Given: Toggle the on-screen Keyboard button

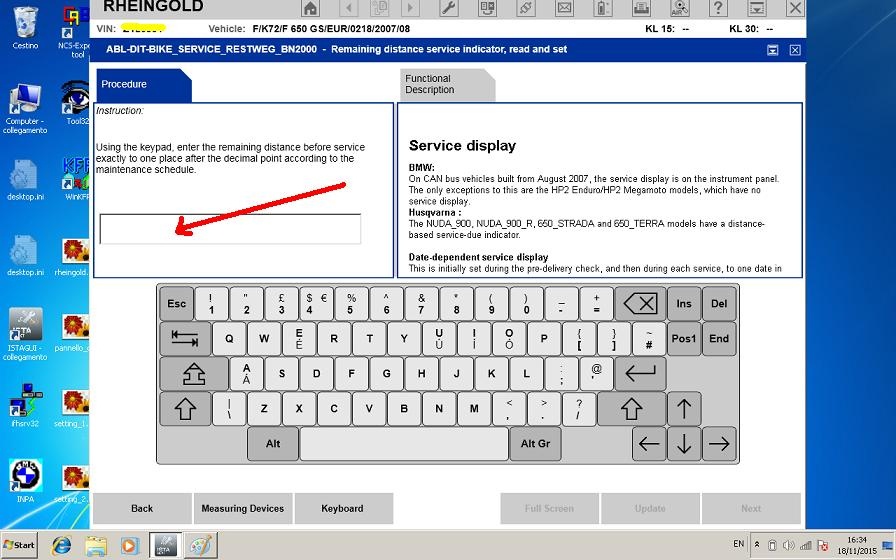Looking at the screenshot, I should click(x=343, y=509).
